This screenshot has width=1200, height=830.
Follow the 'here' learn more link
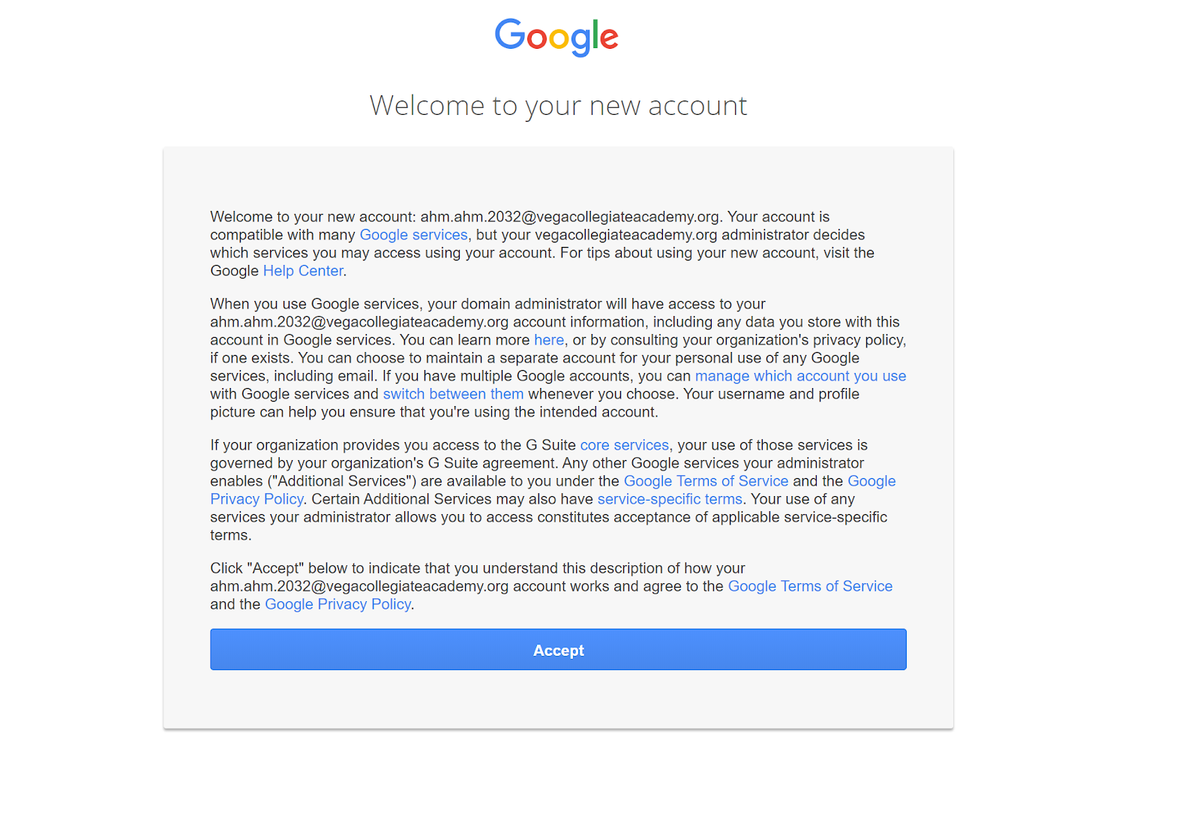coord(549,340)
